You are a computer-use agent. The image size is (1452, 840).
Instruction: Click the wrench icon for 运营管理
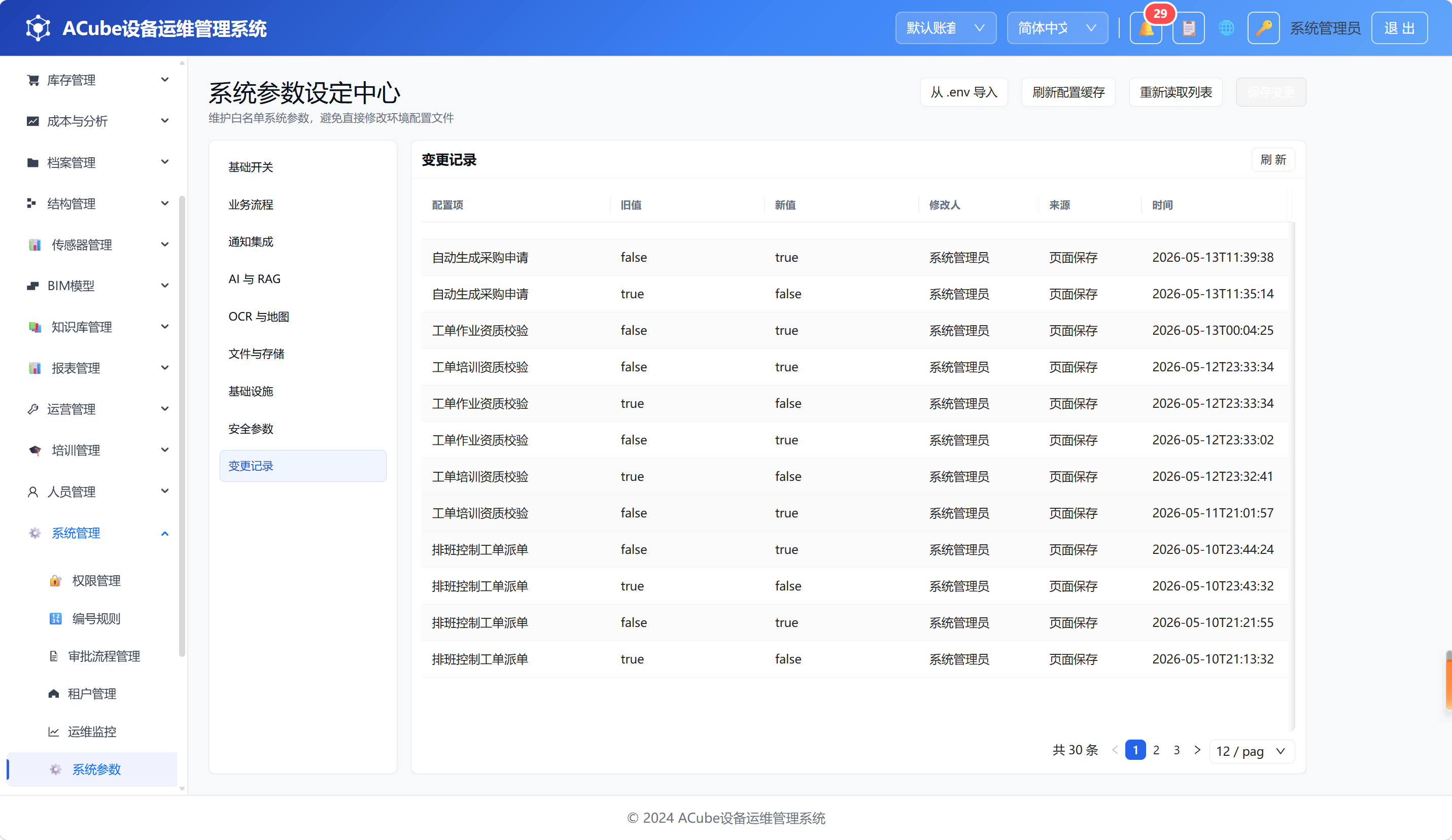pyautogui.click(x=33, y=409)
